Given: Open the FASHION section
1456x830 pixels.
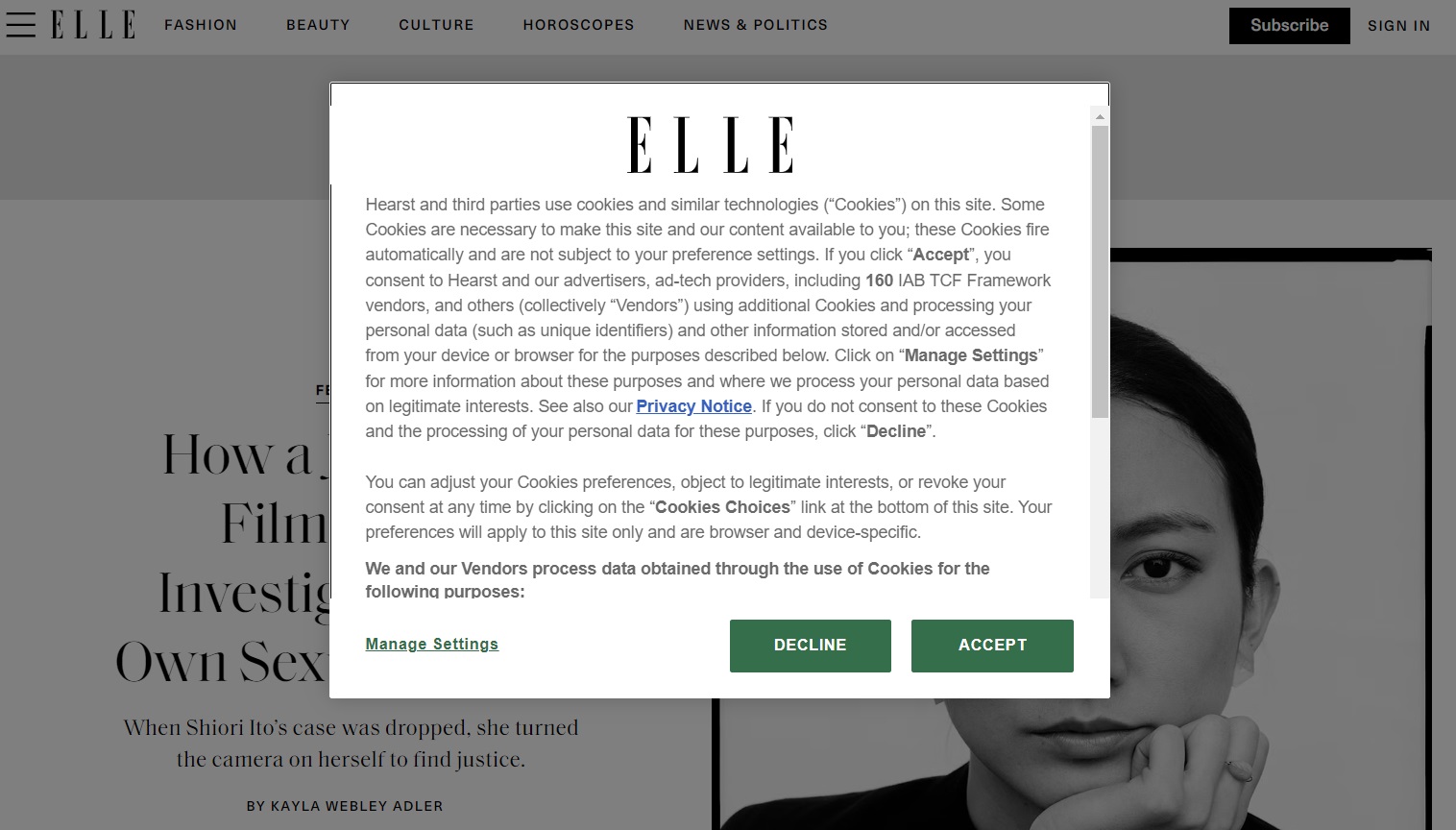Looking at the screenshot, I should (x=200, y=25).
